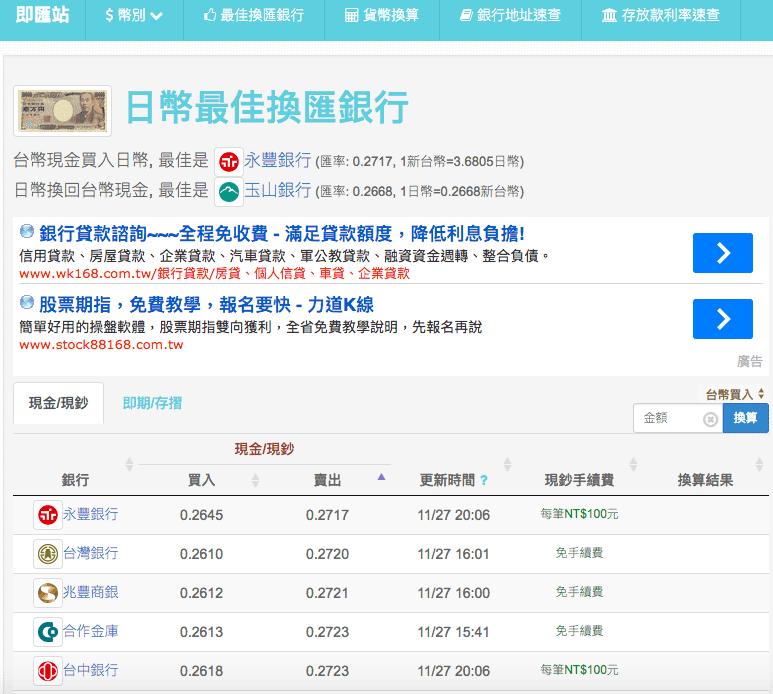773x694 pixels.
Task: Click 永豐銀行 sell rate 0.2717
Action: (327, 515)
